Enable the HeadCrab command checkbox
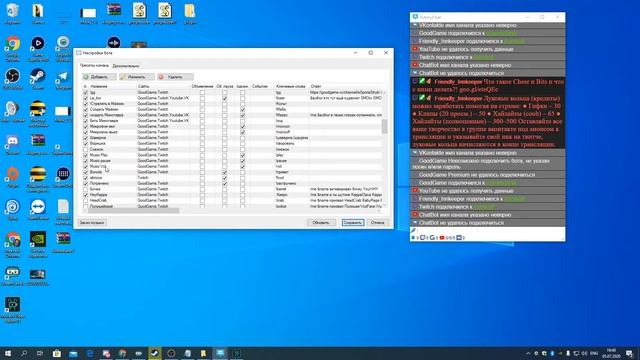The height and width of the screenshot is (360, 640). tap(85, 200)
